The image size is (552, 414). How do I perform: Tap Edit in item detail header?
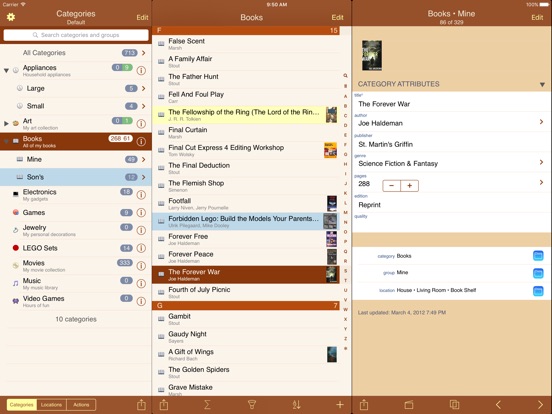tap(537, 17)
